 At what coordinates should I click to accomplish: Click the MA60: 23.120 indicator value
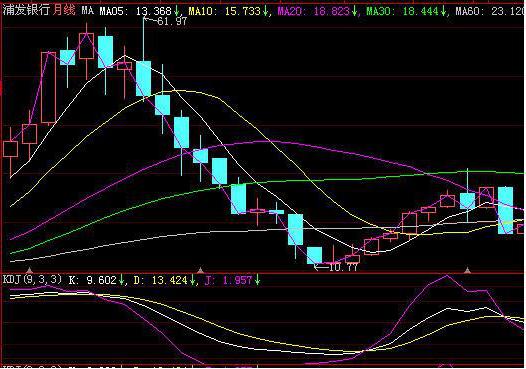pyautogui.click(x=489, y=11)
